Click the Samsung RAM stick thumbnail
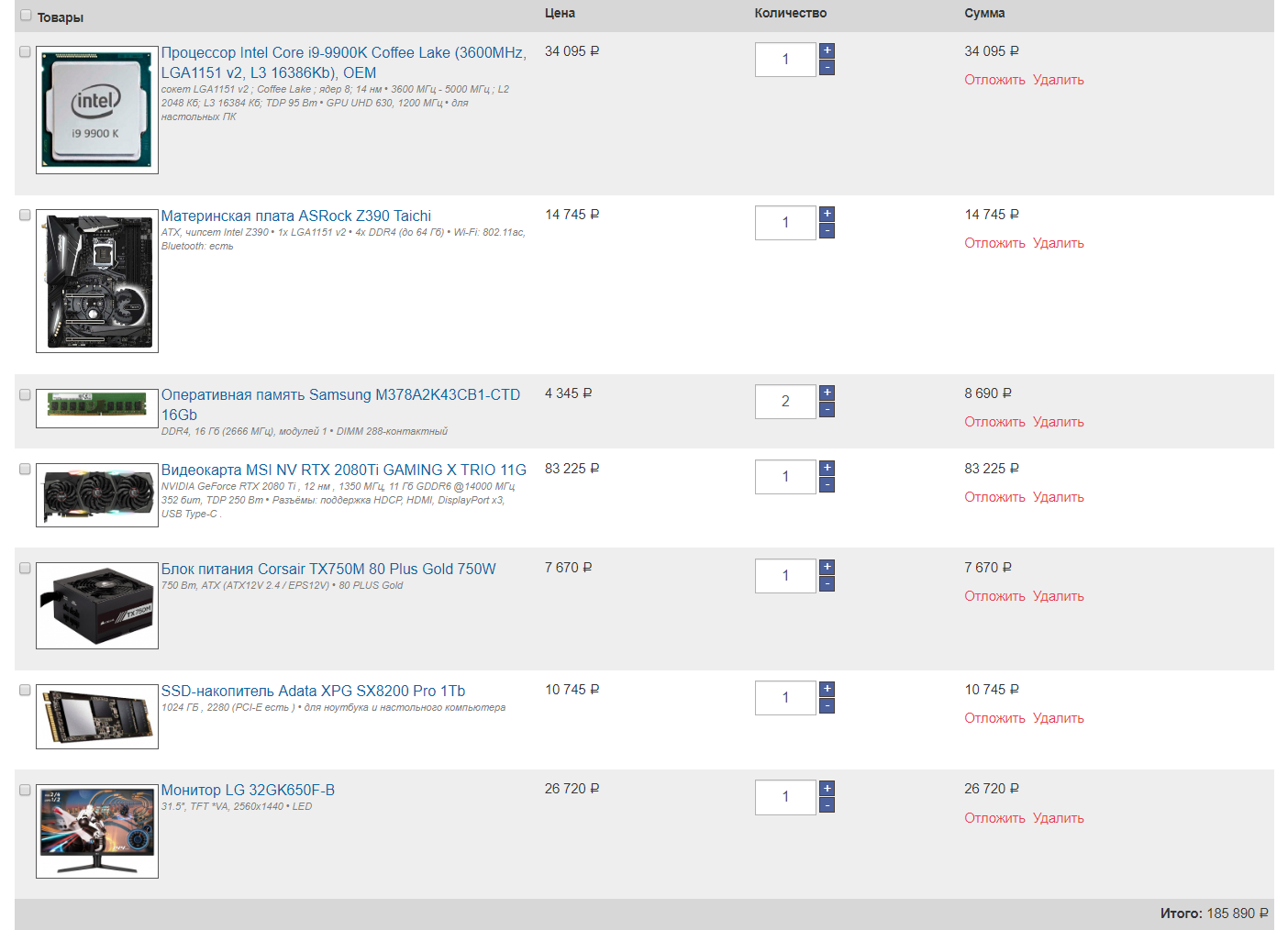 [97, 408]
